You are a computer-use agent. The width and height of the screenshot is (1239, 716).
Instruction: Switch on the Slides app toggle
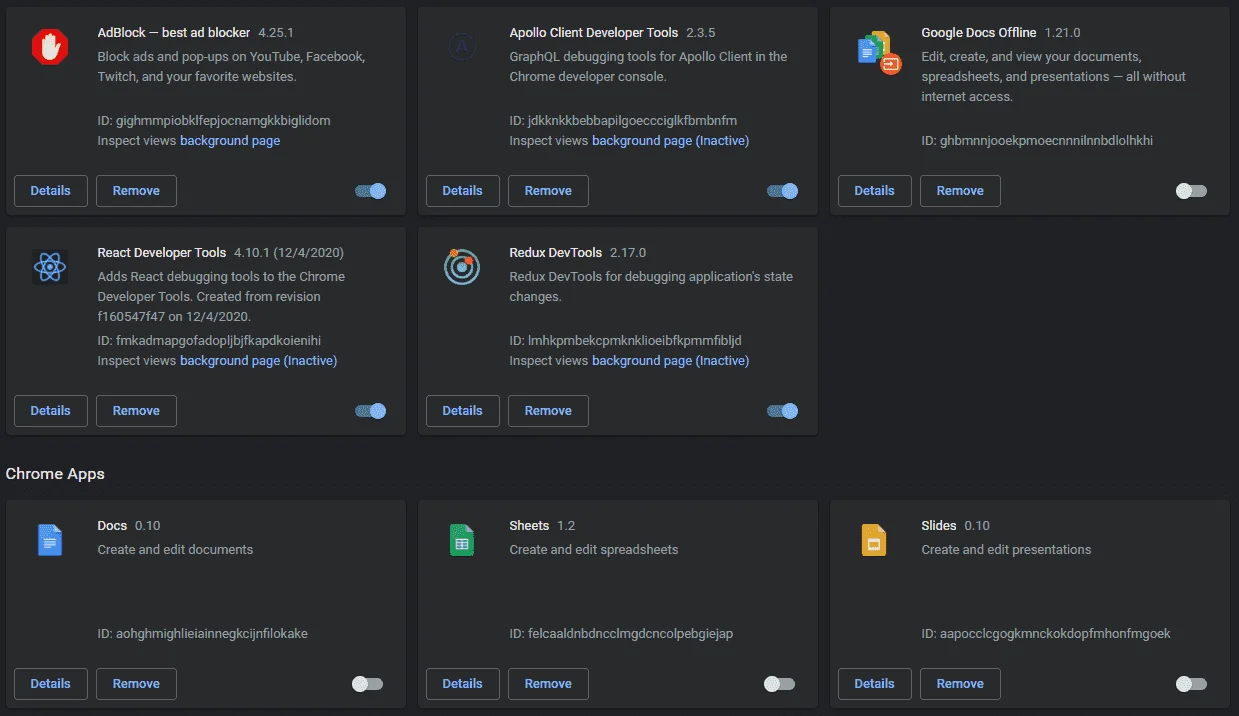coord(1192,684)
